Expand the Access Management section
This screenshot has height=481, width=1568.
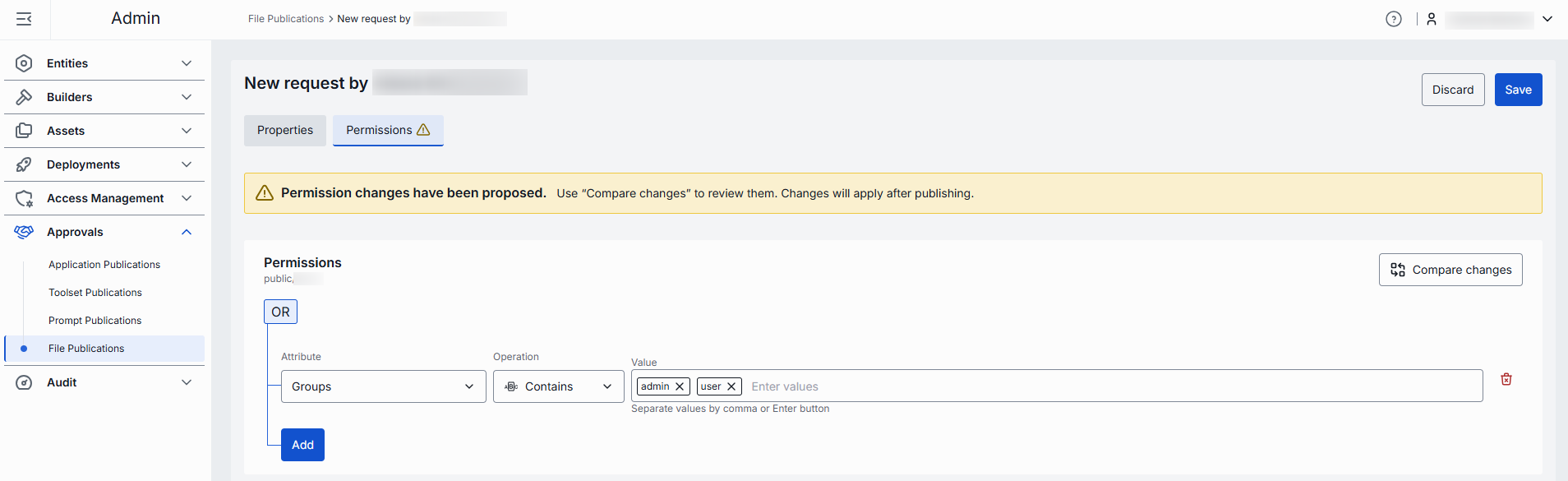point(187,198)
